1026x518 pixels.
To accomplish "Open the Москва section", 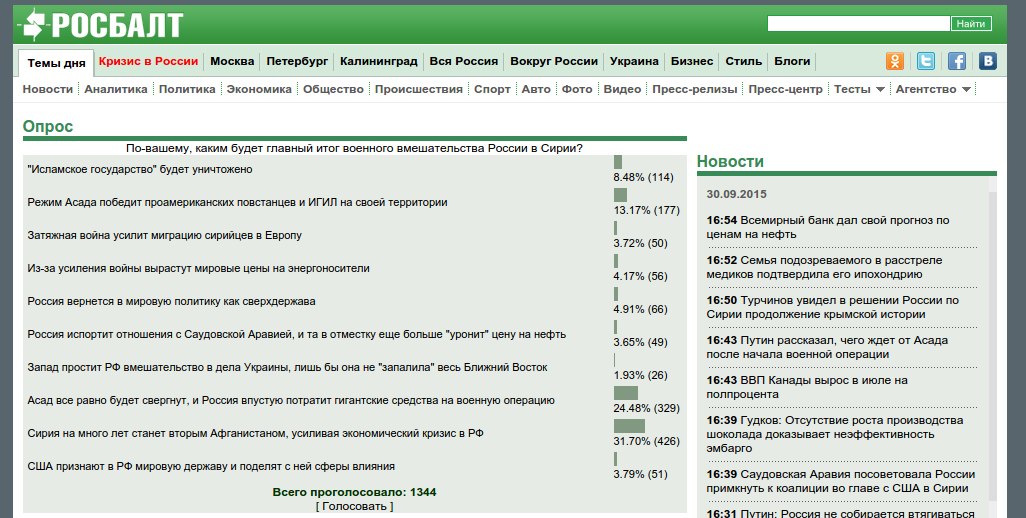I will [232, 61].
